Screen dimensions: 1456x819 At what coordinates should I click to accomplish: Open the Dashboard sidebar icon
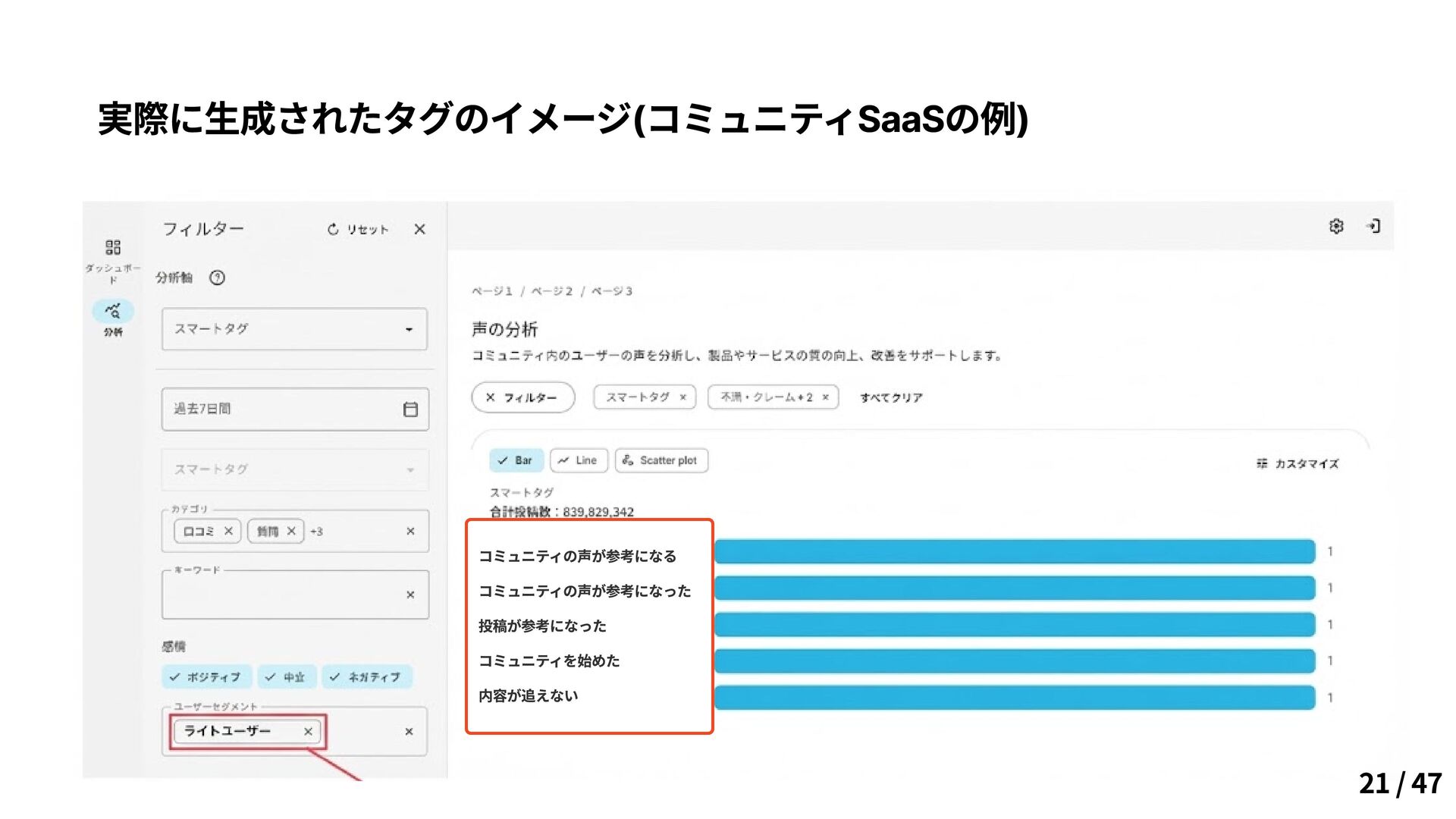coord(113,248)
